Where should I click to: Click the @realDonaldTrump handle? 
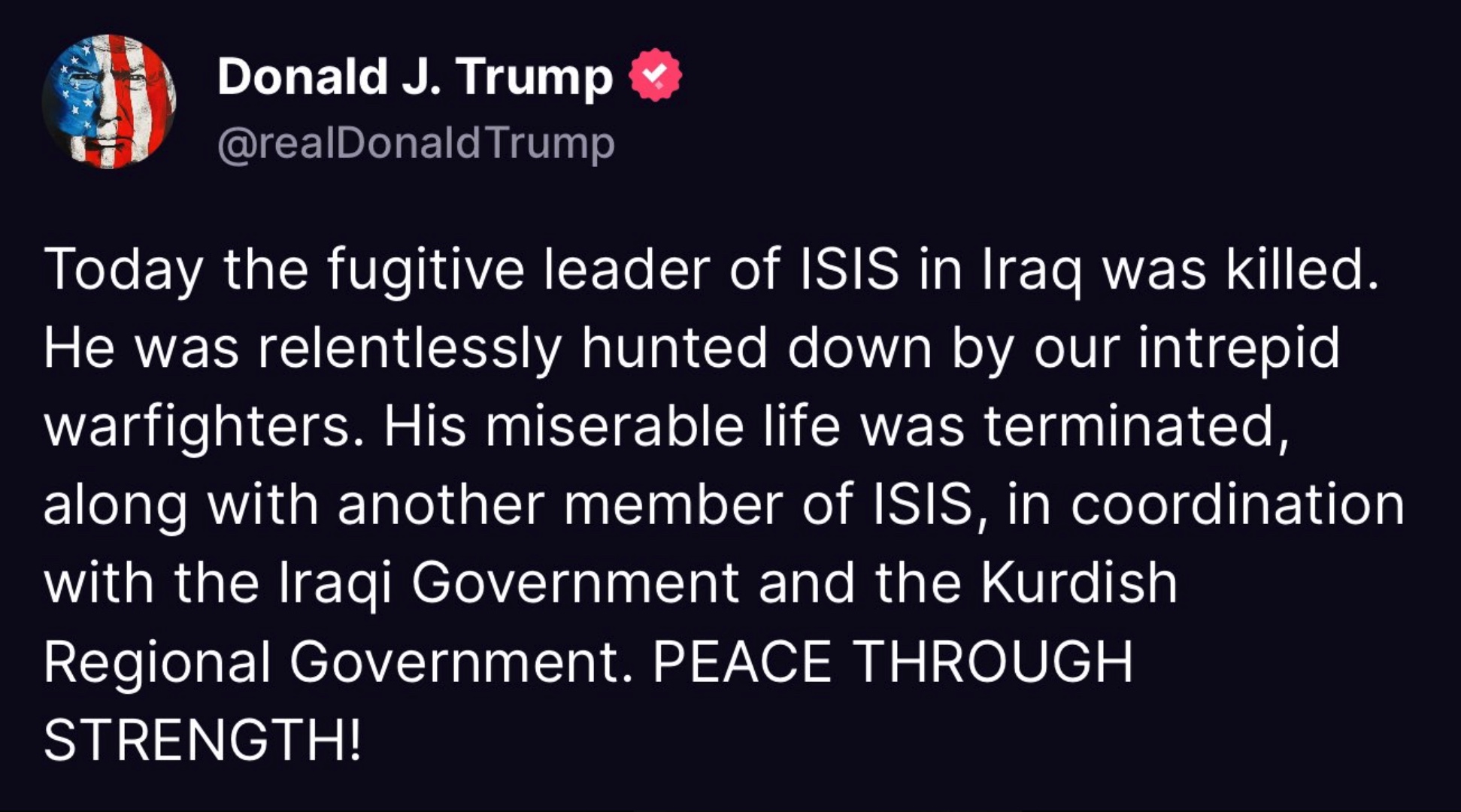416,143
